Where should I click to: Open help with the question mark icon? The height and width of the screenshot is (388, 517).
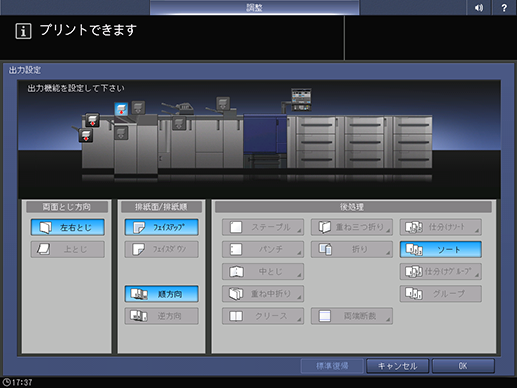(x=504, y=7)
